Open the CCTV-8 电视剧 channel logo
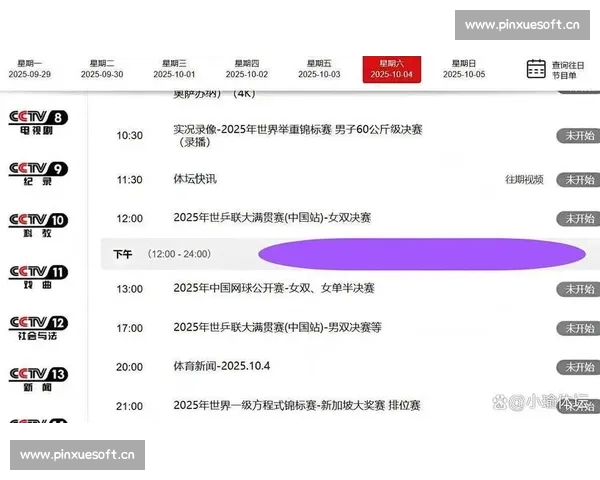This screenshot has height=480, width=600. click(x=38, y=124)
